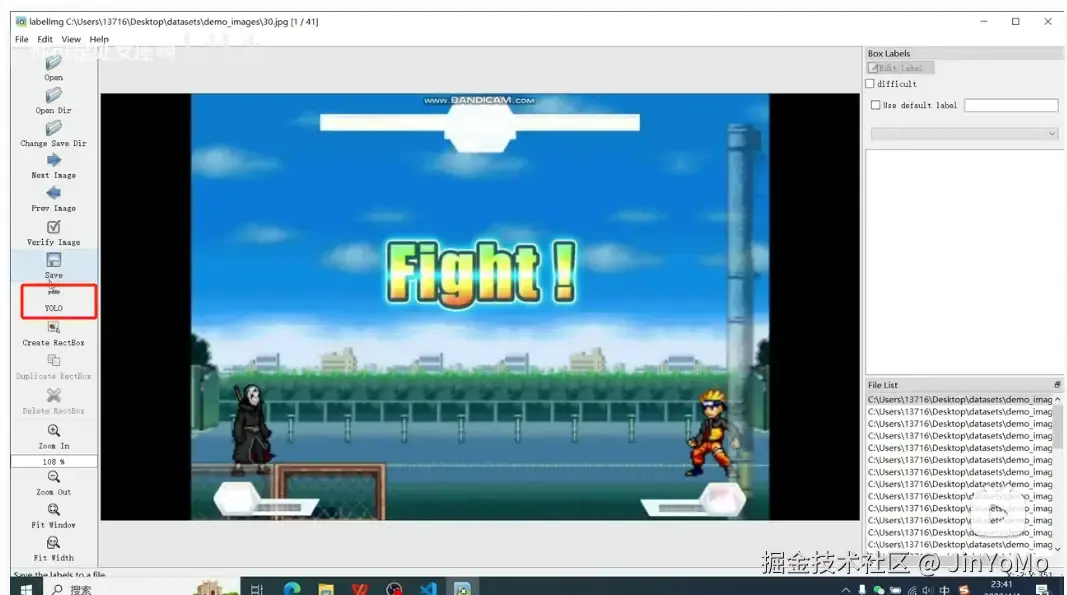Shrink canvas with Zoom Out
This screenshot has width=1067, height=595.
[53, 483]
